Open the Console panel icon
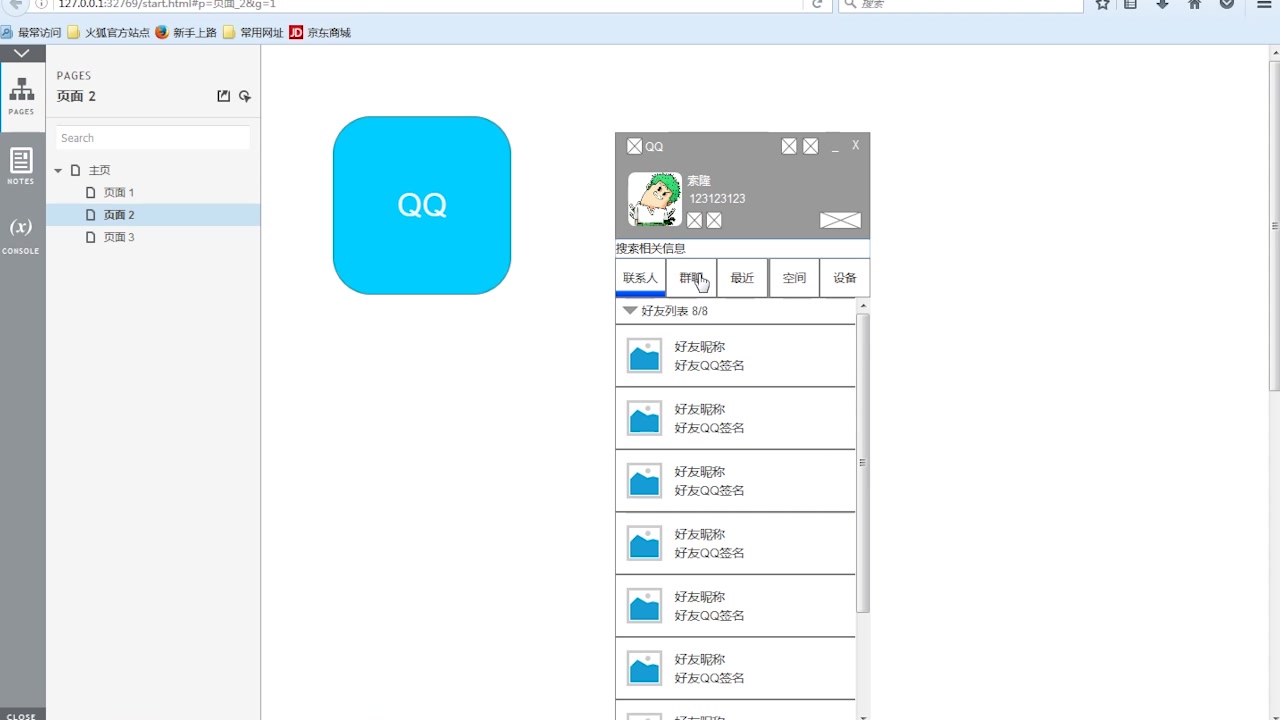The width and height of the screenshot is (1280, 720). click(21, 234)
